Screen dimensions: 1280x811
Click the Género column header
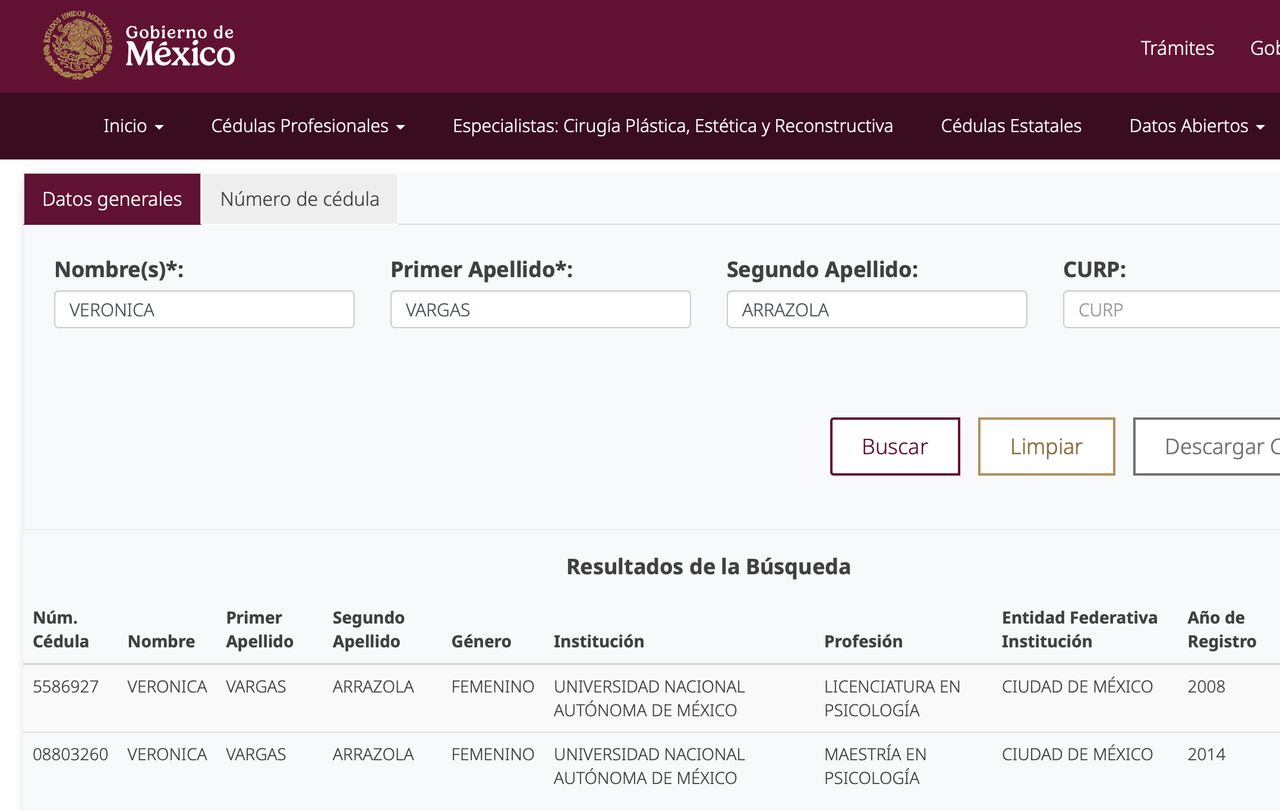click(x=481, y=642)
